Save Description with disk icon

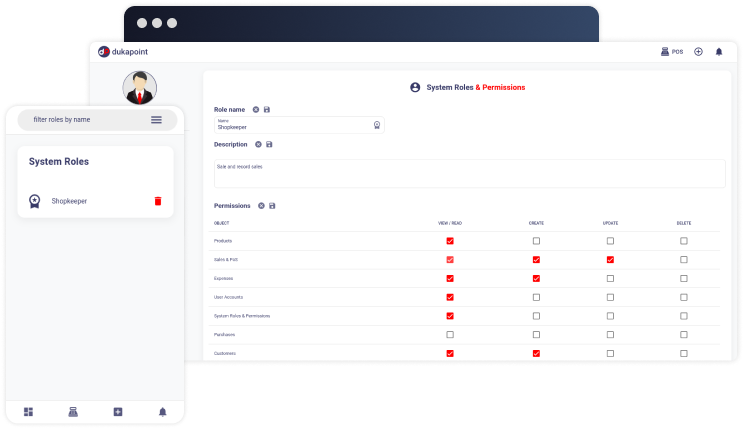click(x=269, y=144)
